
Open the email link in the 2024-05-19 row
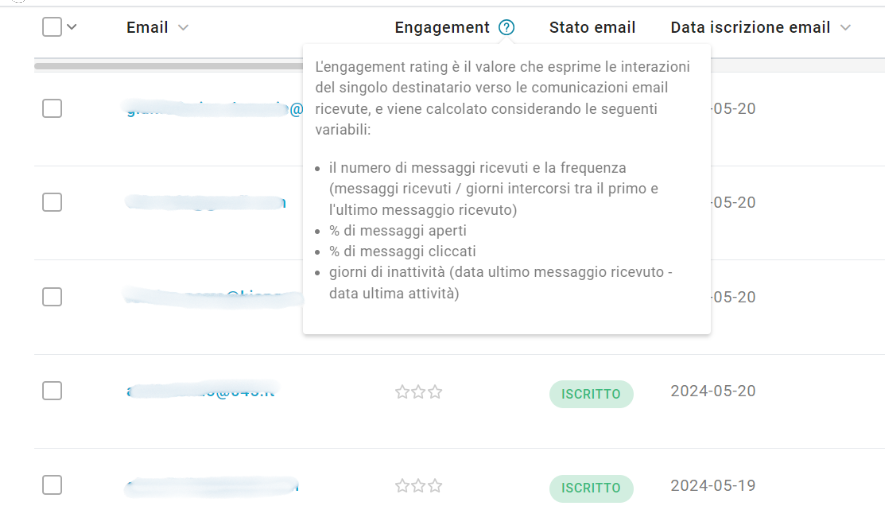pos(212,486)
